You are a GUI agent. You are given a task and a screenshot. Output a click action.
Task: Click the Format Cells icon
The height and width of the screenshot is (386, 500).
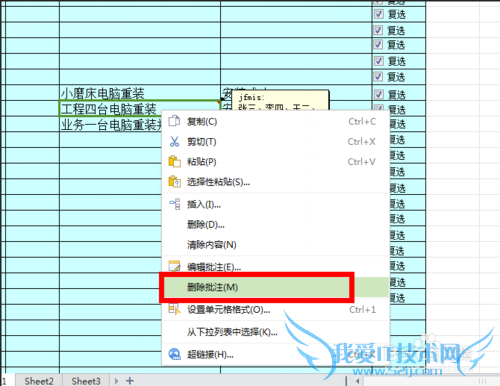click(174, 309)
